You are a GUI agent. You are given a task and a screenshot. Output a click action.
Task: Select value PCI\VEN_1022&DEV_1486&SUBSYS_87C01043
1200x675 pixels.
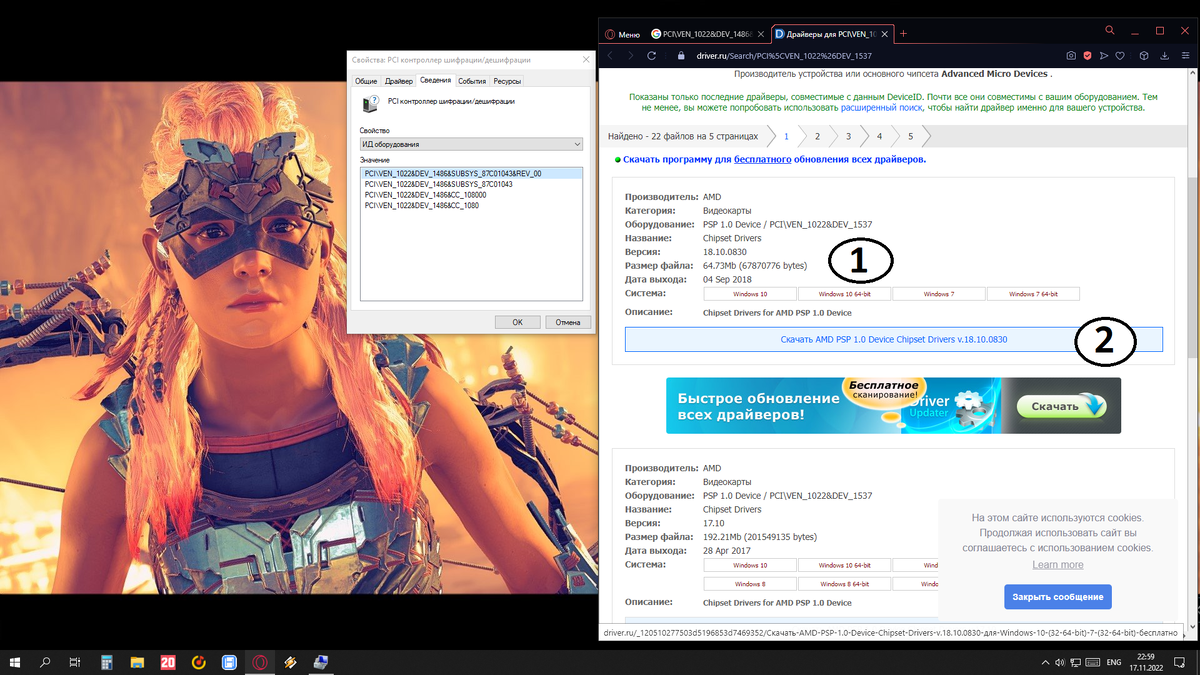coord(439,184)
